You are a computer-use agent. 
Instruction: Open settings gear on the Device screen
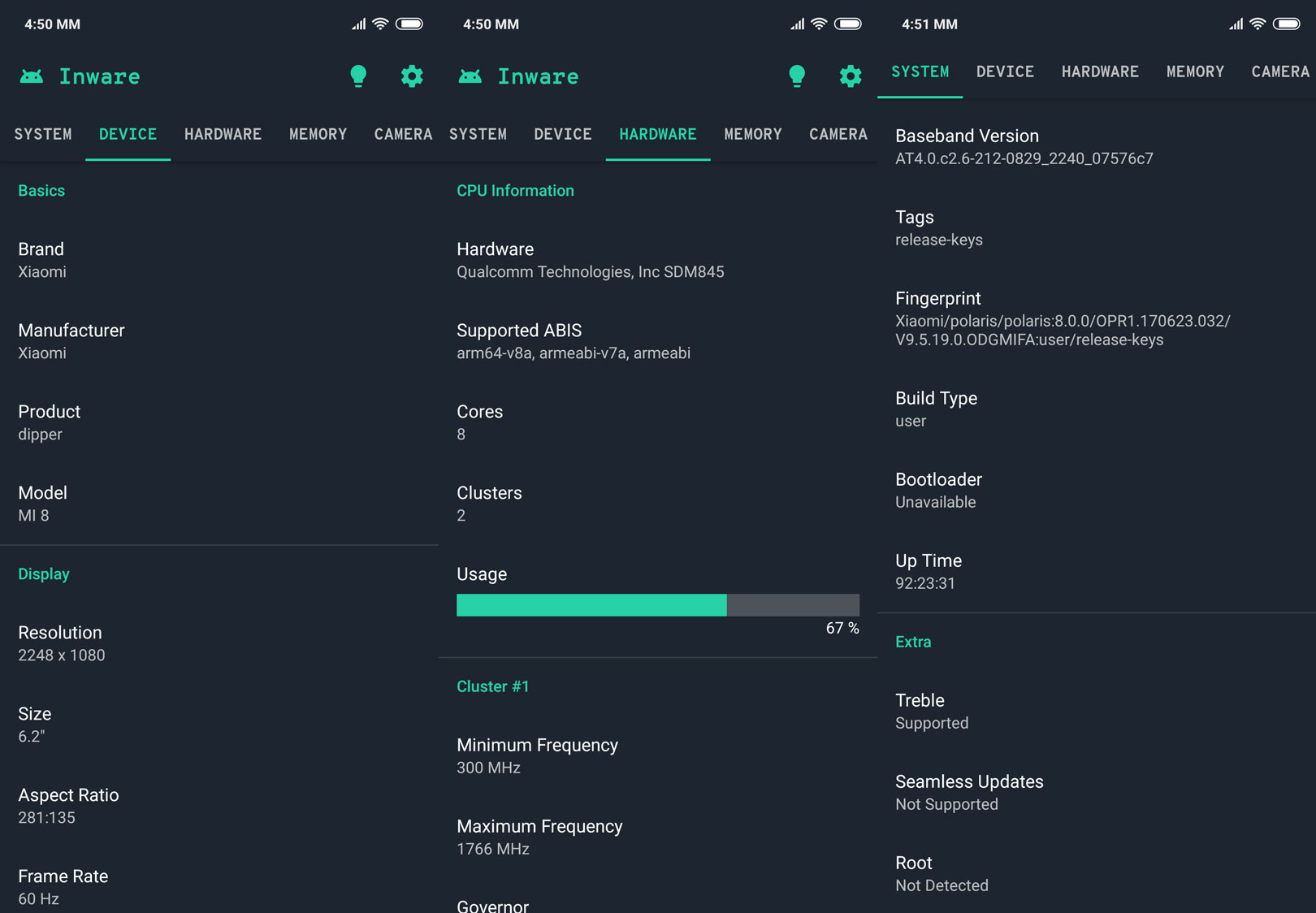(412, 76)
